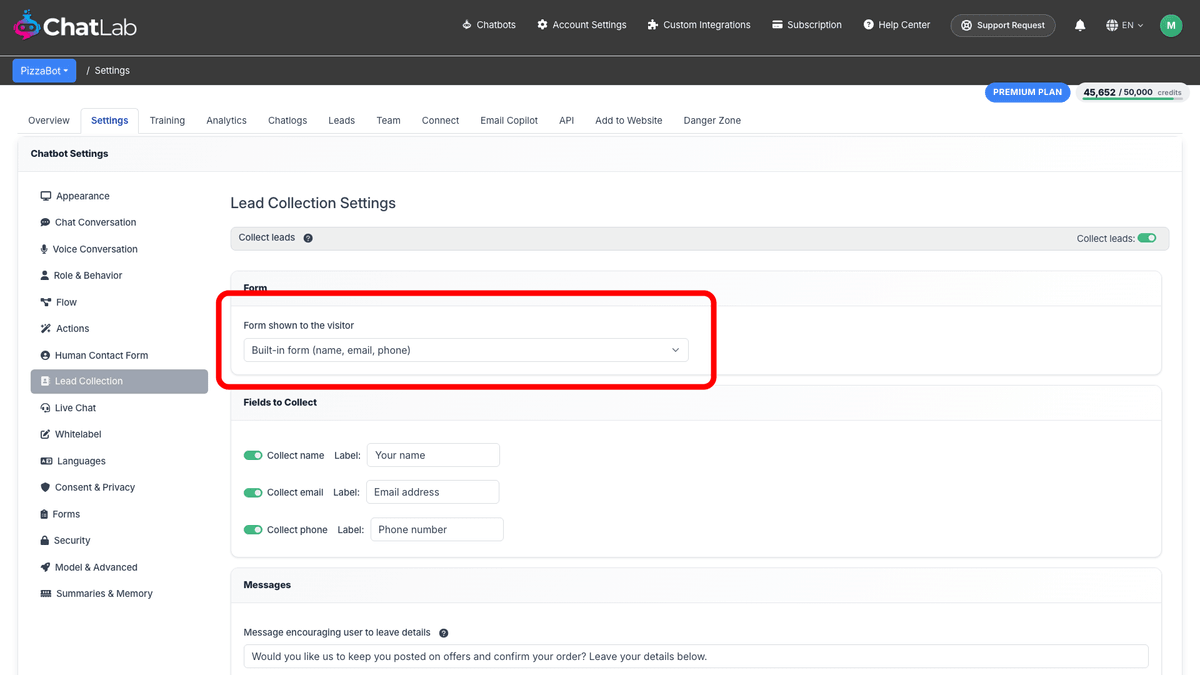Click the Live Chat headset icon

(45, 408)
